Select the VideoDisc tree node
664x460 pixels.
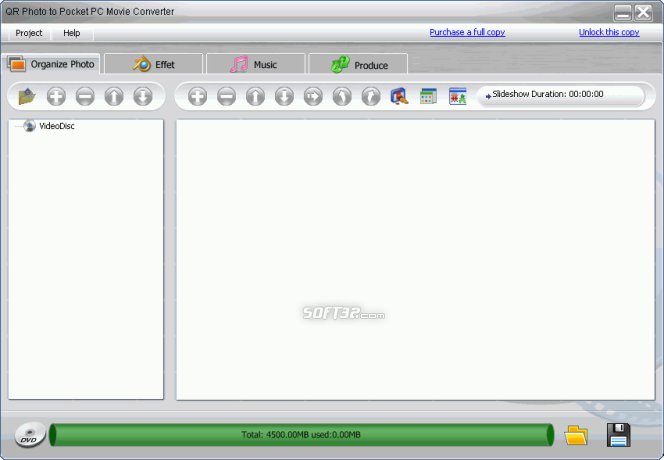(x=57, y=126)
